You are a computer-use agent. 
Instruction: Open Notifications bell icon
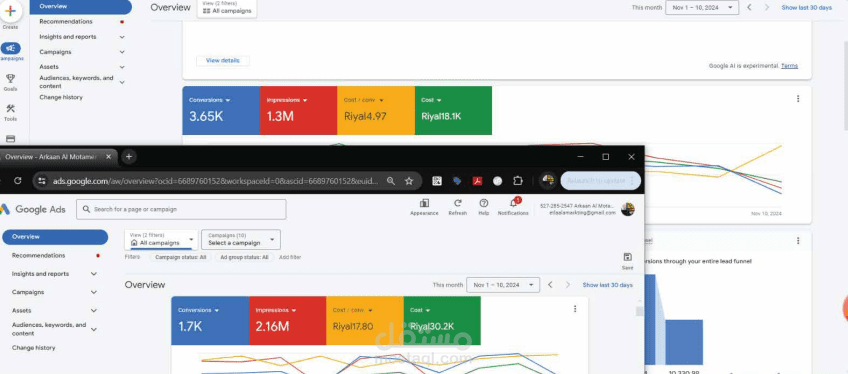point(513,203)
